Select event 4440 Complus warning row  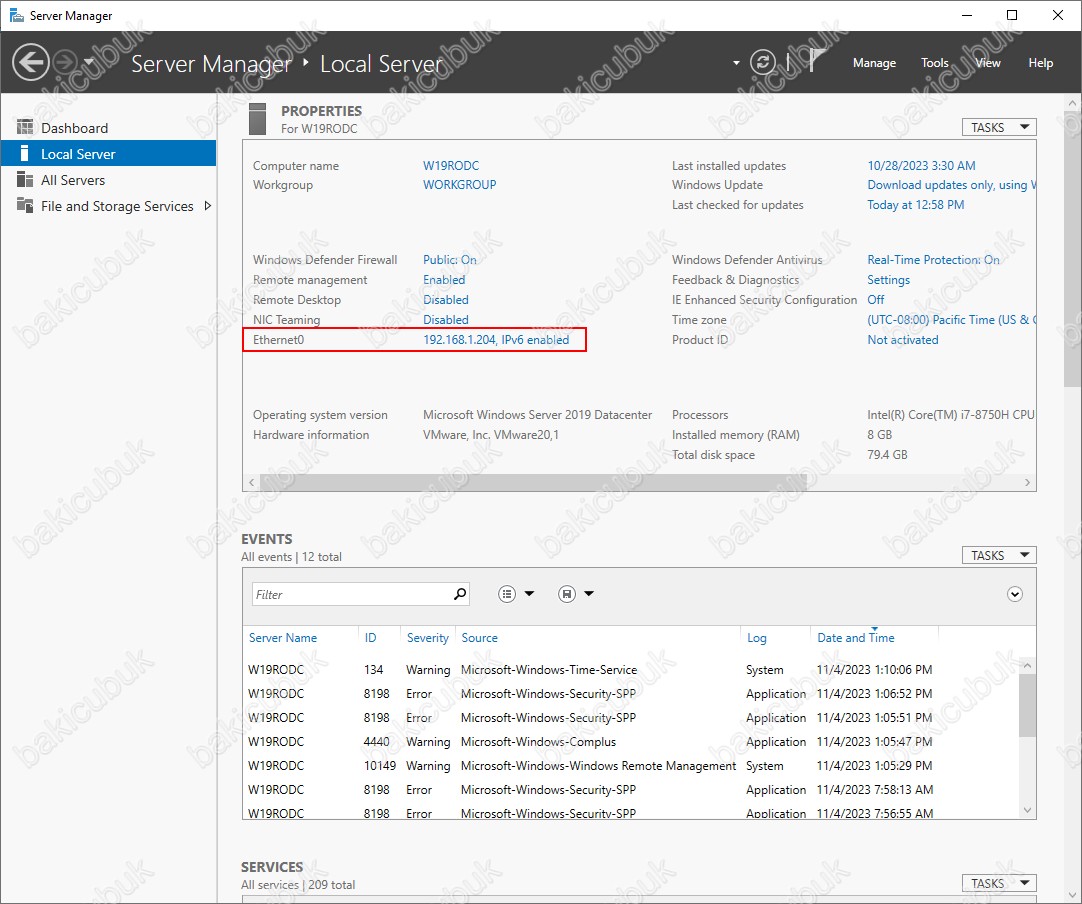click(631, 742)
